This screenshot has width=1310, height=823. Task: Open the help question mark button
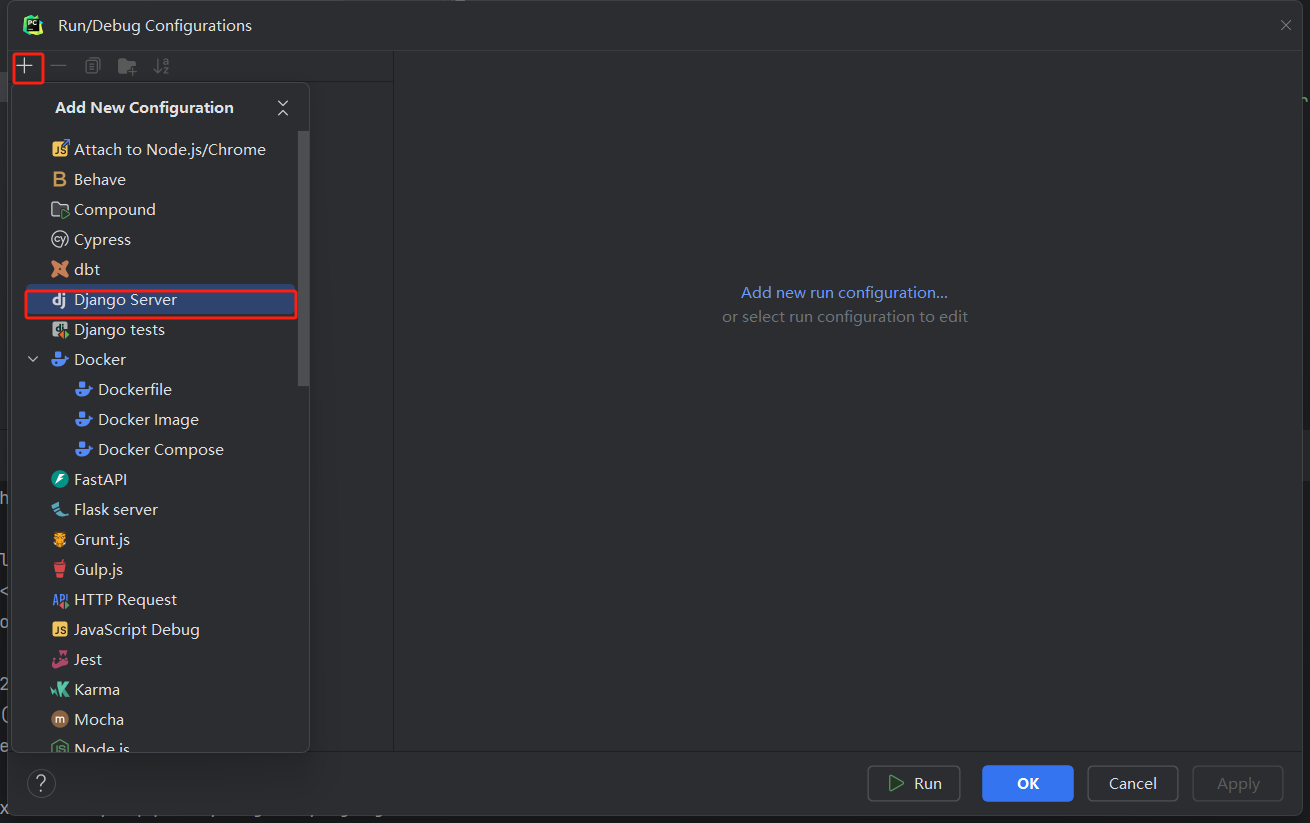[41, 783]
